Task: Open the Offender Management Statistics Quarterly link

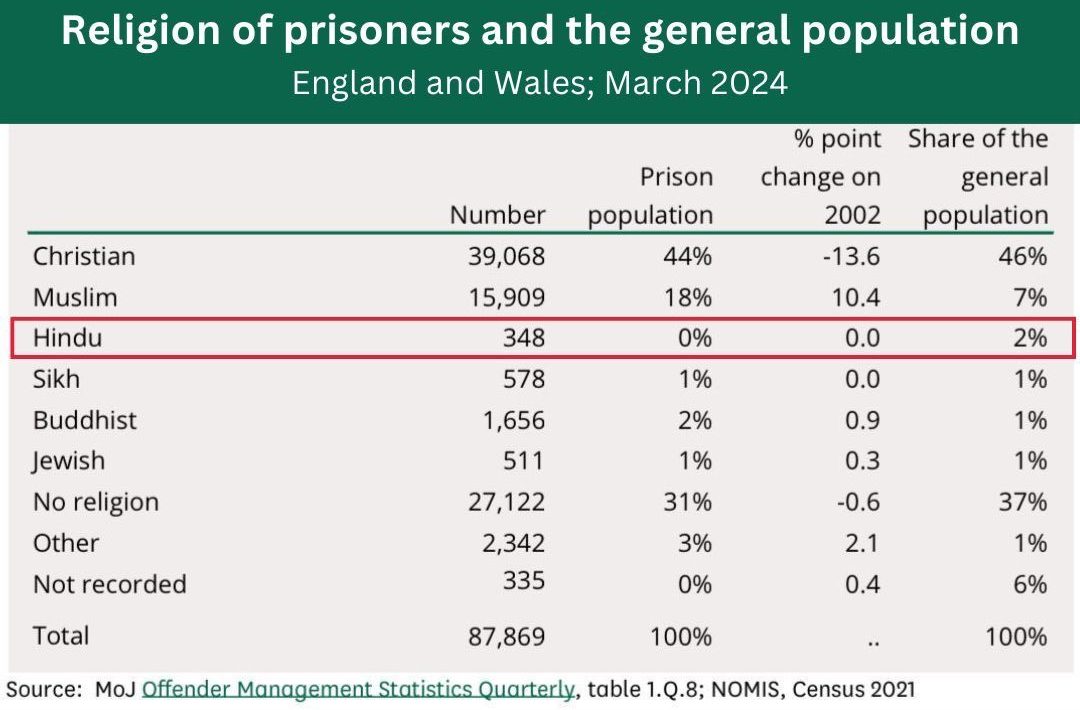Action: pos(359,688)
